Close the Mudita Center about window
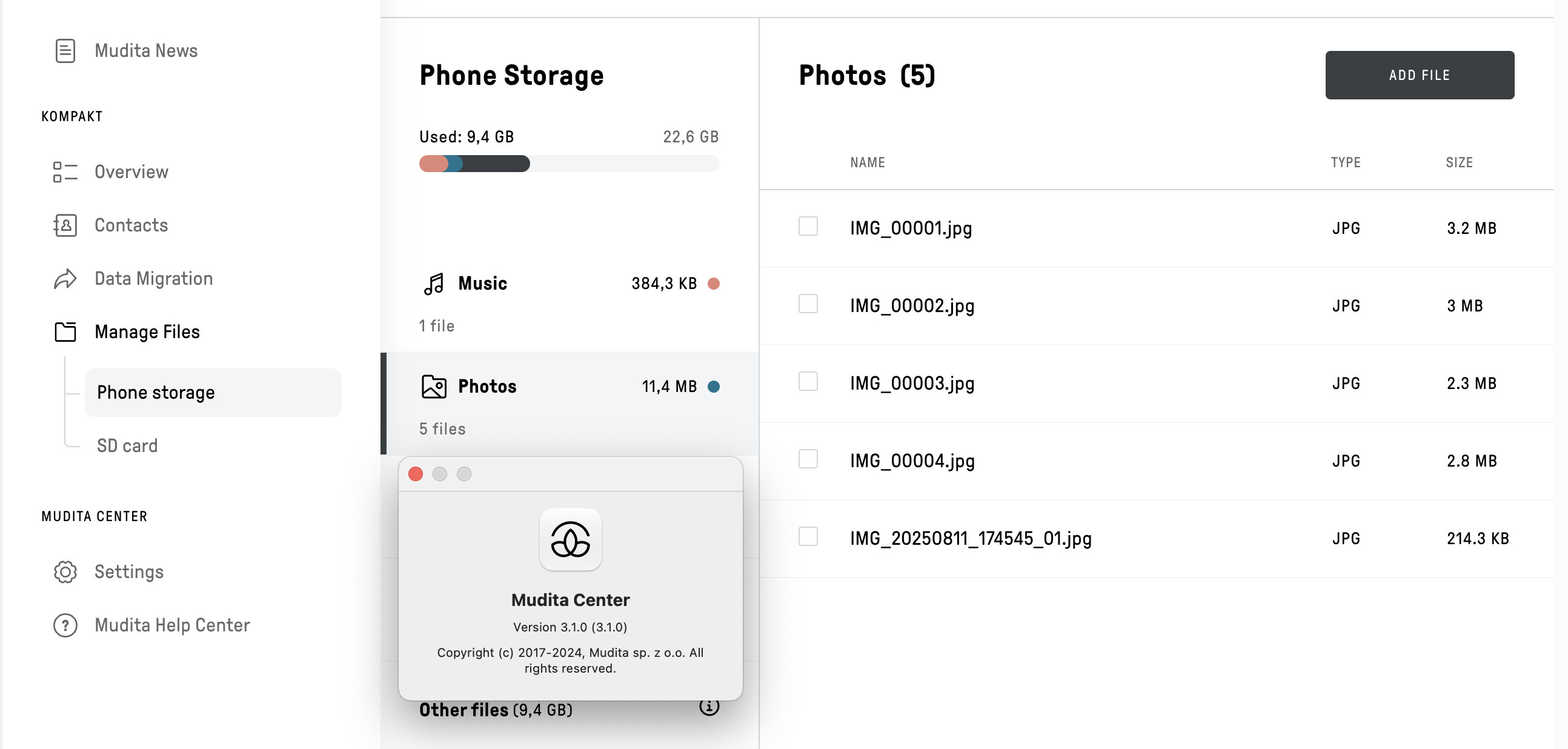This screenshot has width=1568, height=749. (416, 474)
